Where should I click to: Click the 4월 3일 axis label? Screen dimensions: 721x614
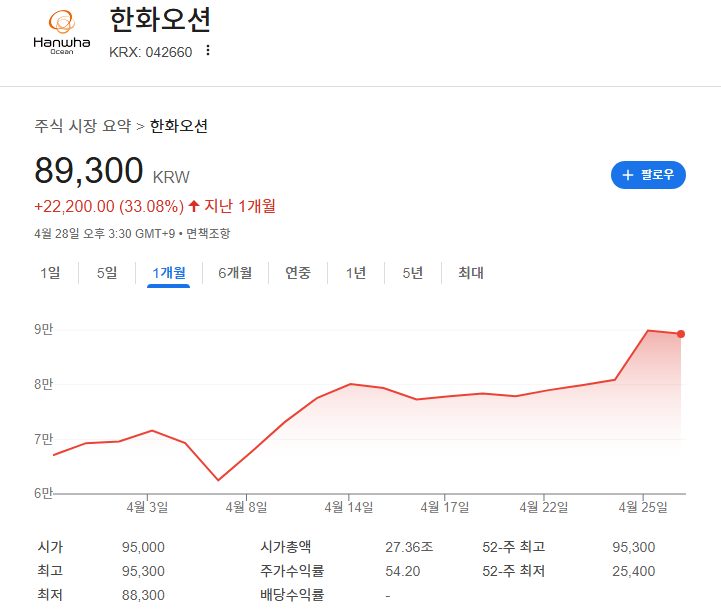point(147,507)
